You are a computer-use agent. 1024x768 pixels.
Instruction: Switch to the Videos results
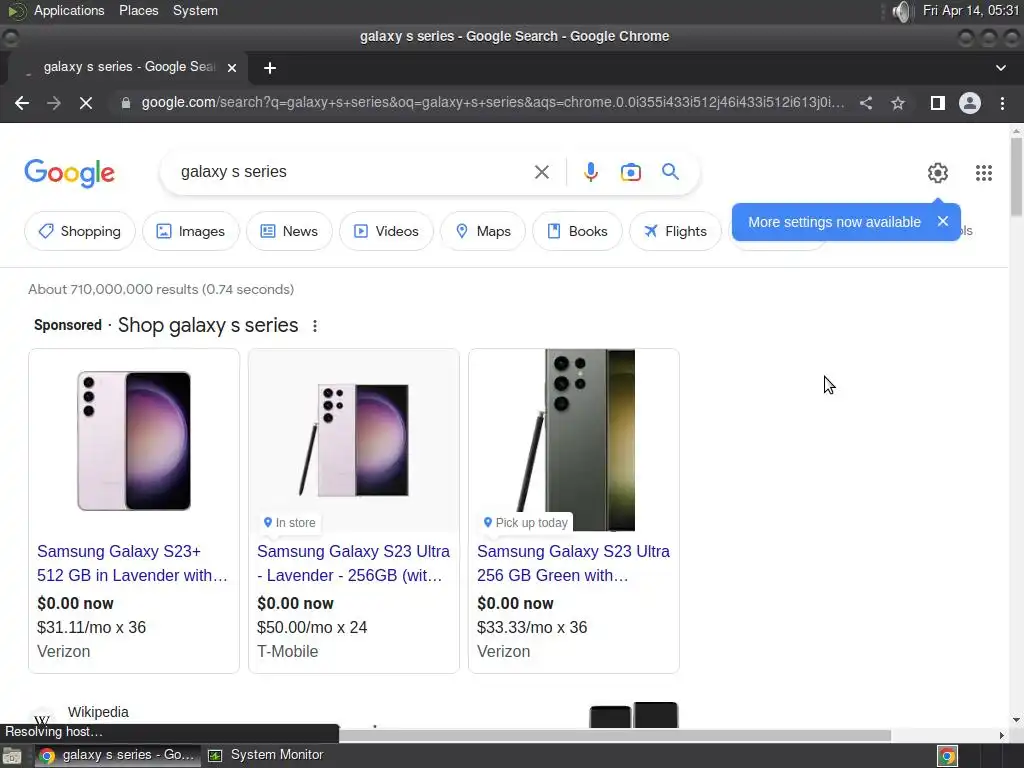pos(387,231)
